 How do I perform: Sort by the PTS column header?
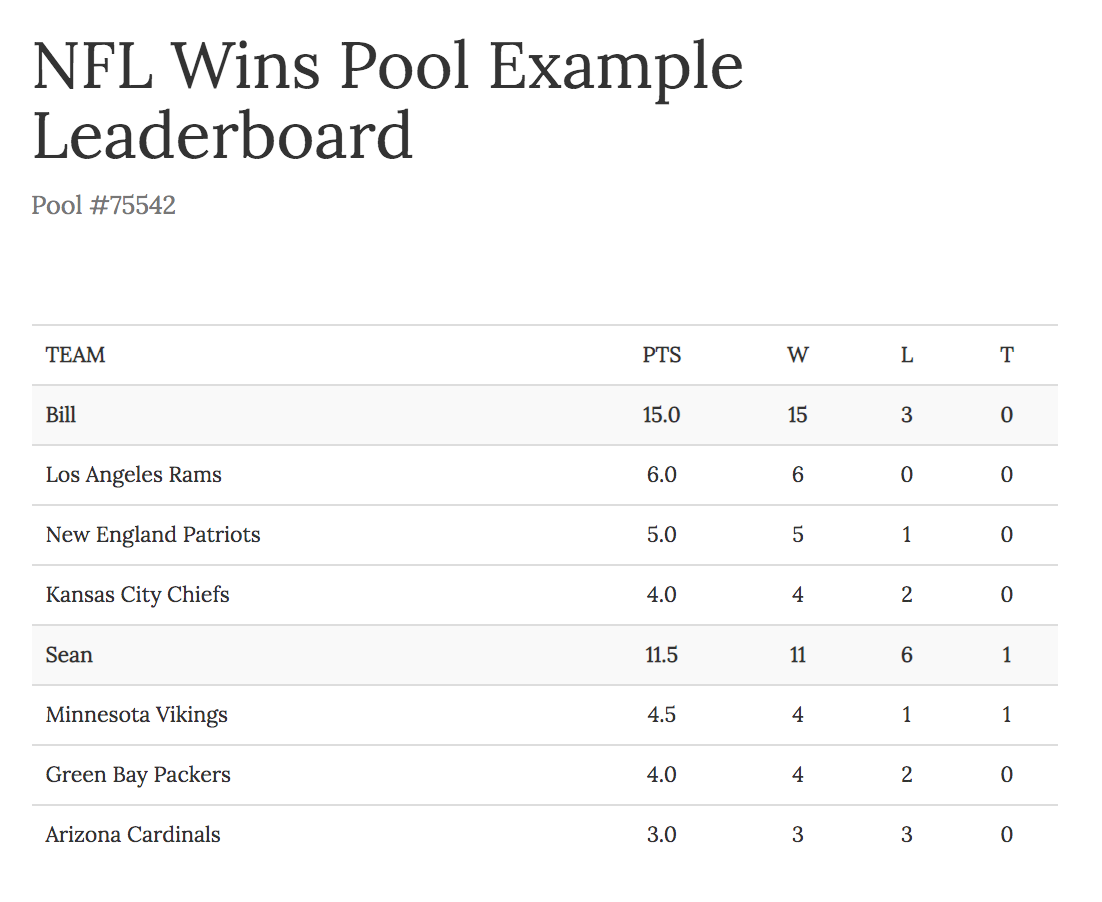(x=661, y=355)
